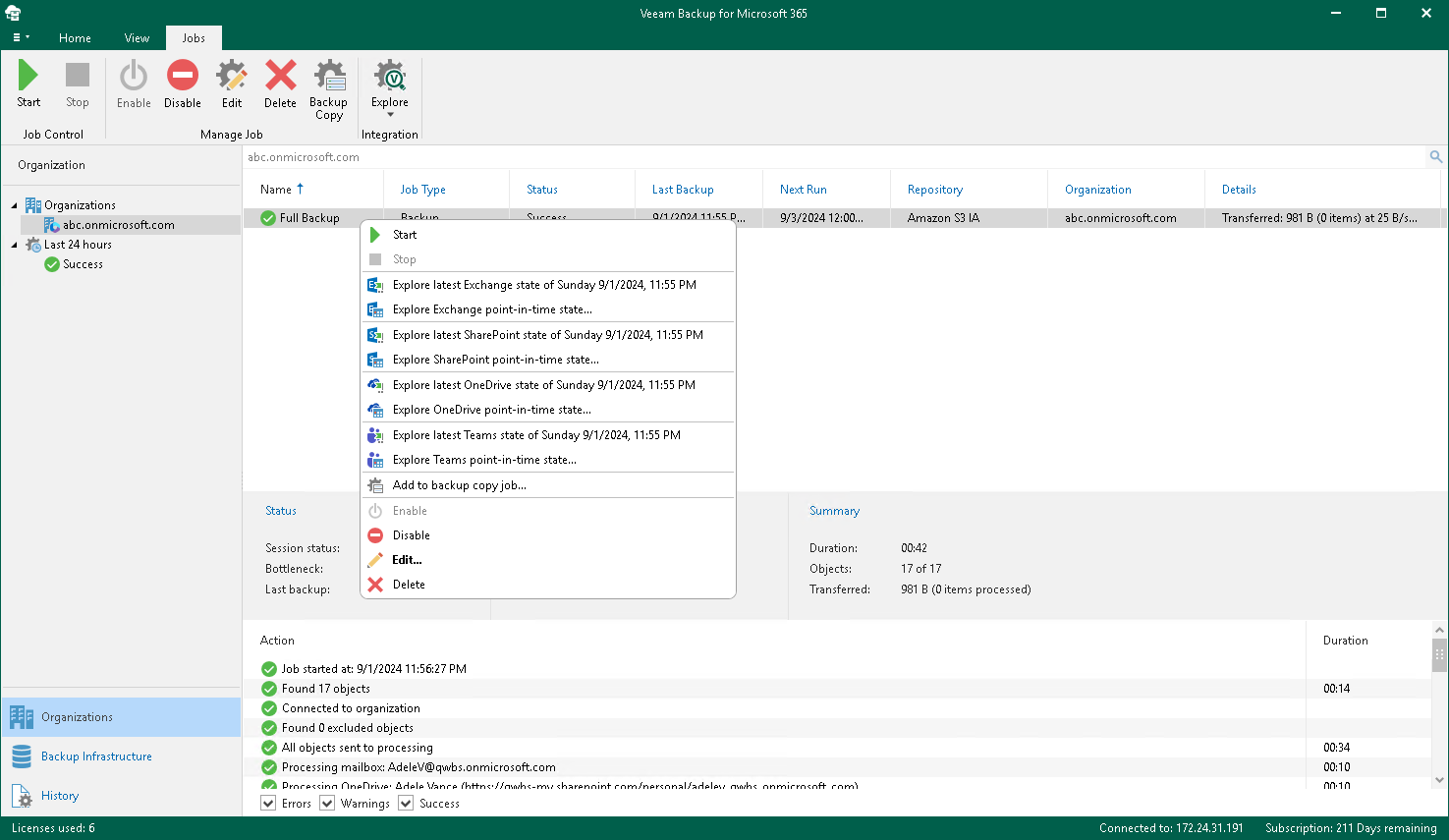Click the Amazon S3 IA repository cell

(943, 218)
